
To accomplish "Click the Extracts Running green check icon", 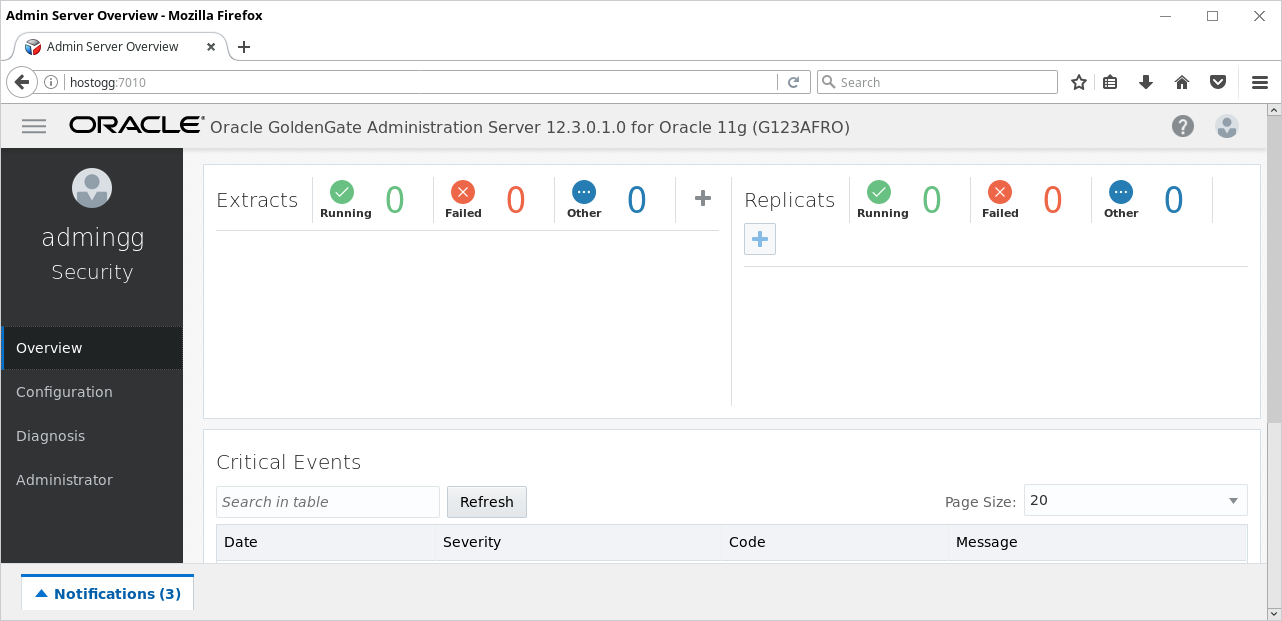I will click(x=342, y=192).
